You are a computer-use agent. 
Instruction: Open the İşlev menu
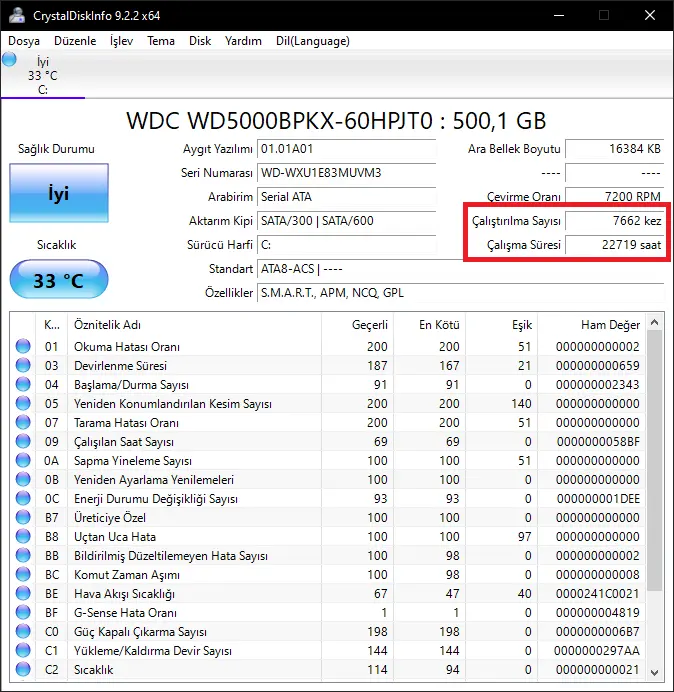pyautogui.click(x=121, y=41)
